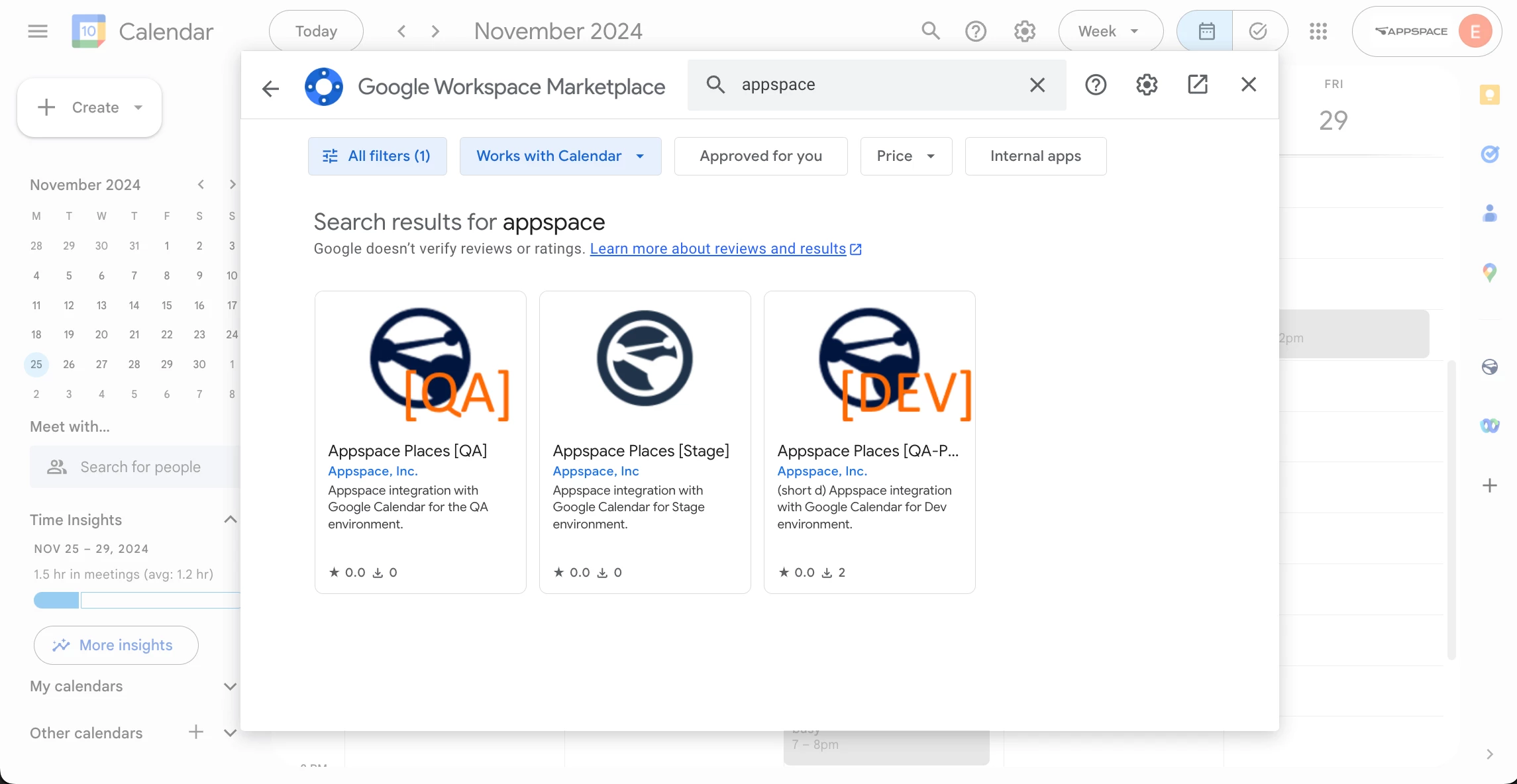Screen dimensions: 1517x784
Task: Clear the appspace search text
Action: [1037, 85]
